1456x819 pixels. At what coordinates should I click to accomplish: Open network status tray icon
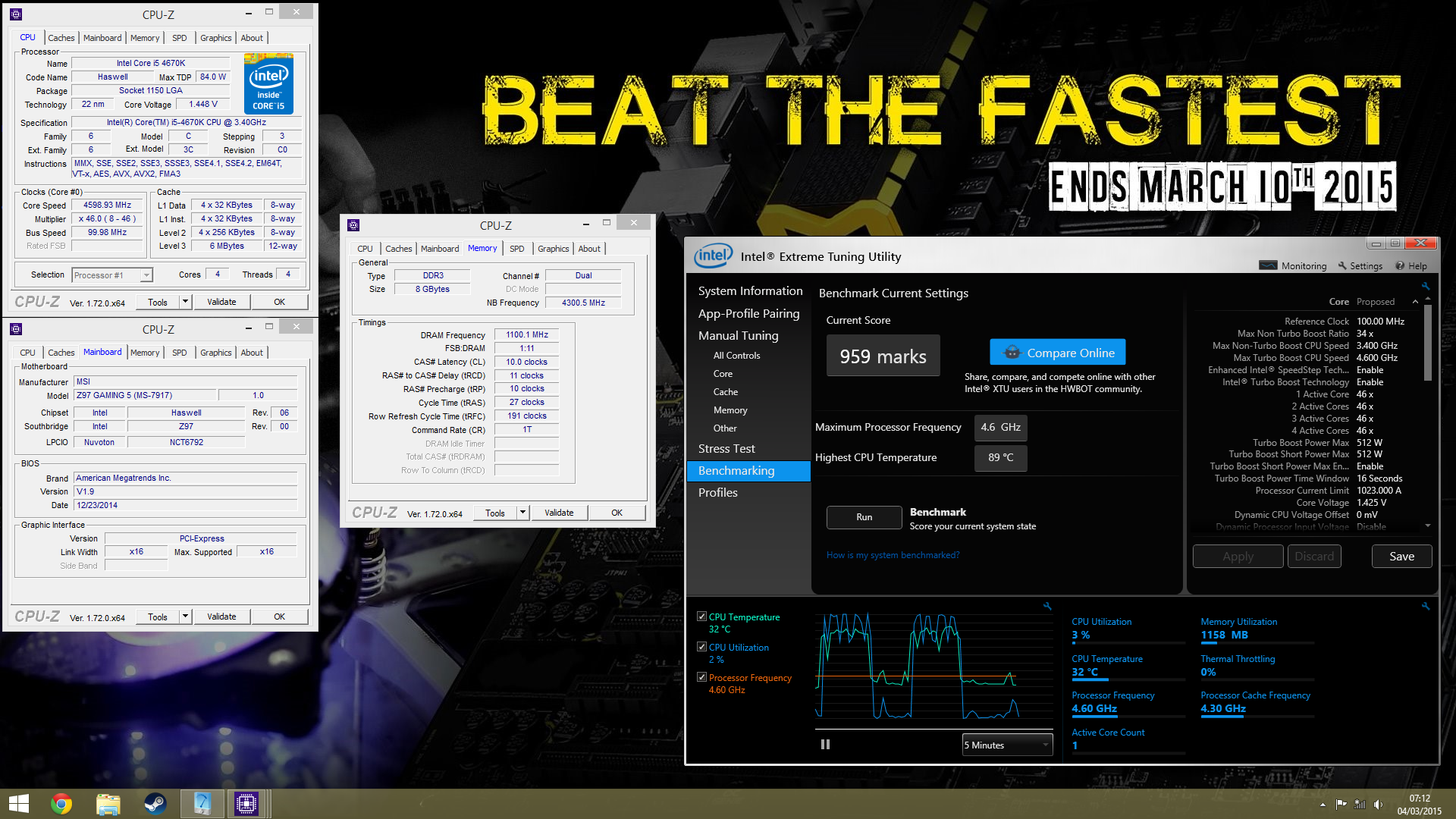click(x=1360, y=805)
